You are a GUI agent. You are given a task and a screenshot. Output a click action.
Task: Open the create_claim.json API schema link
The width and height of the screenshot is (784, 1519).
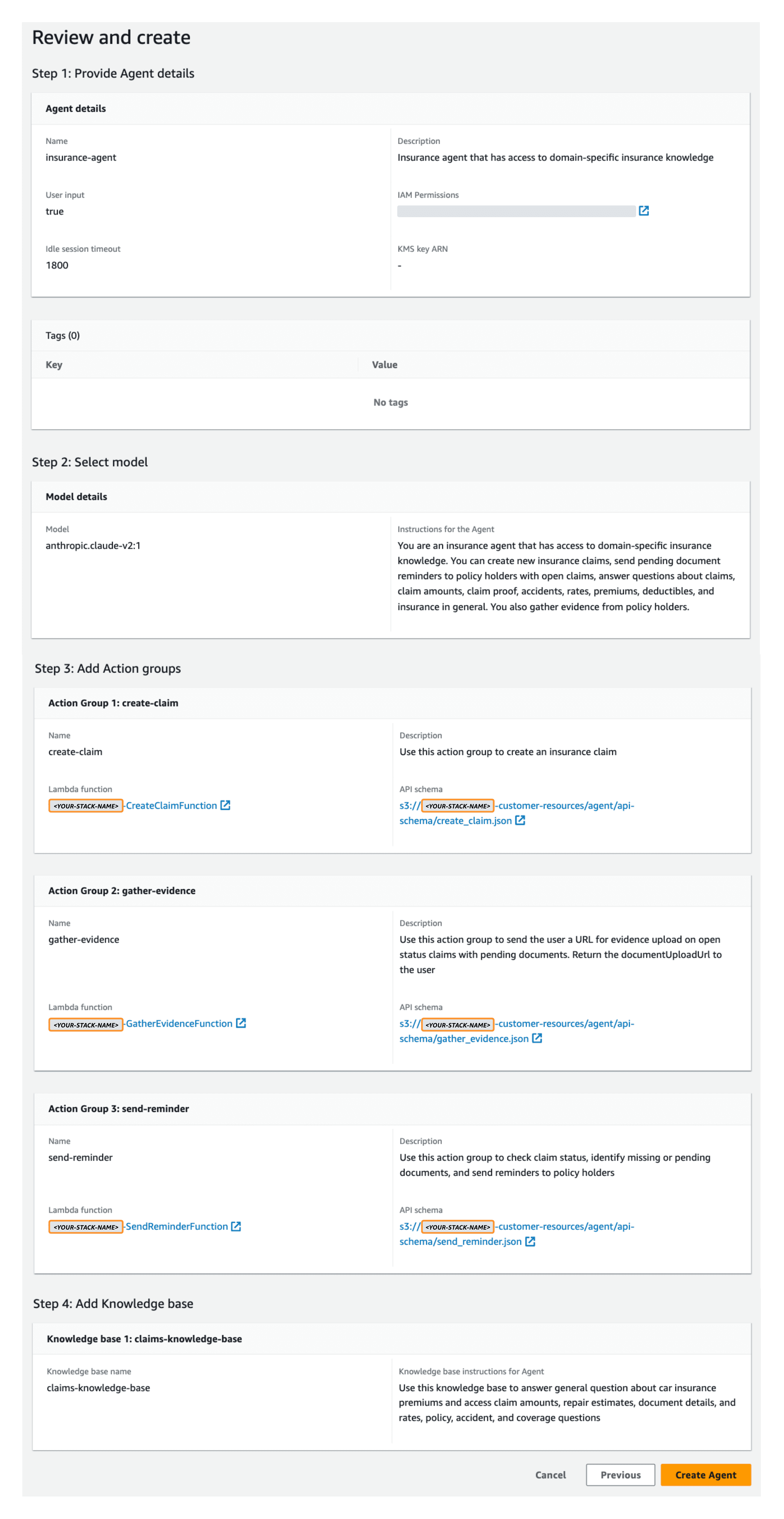coord(516,813)
